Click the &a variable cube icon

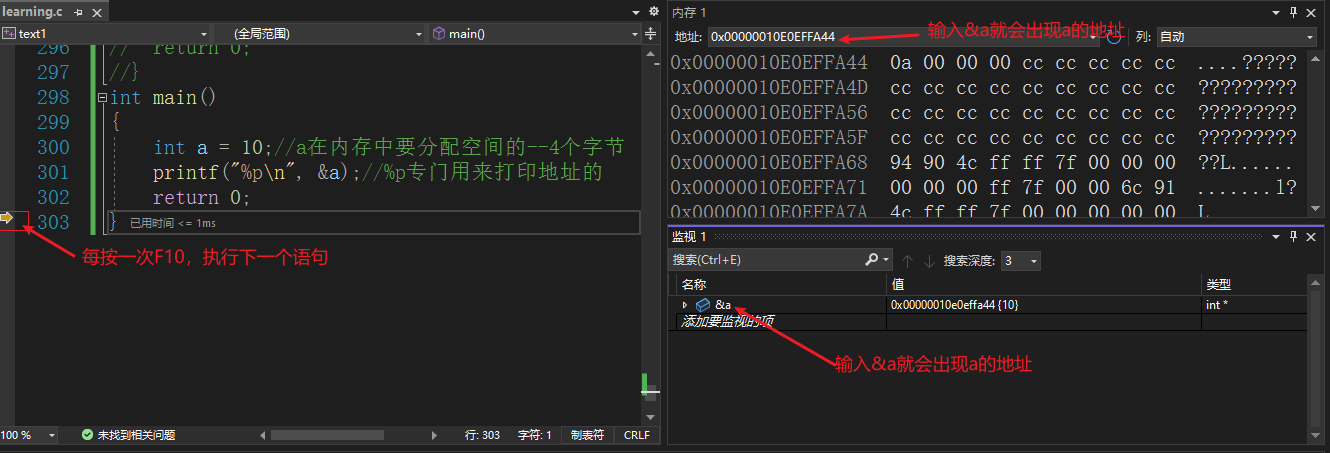[x=703, y=304]
